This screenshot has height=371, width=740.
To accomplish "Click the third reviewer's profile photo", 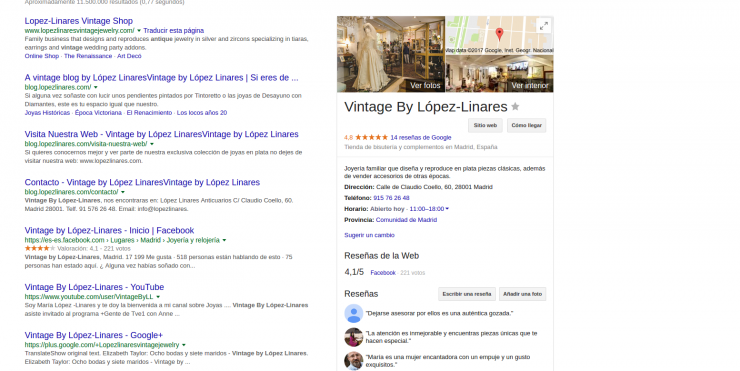I will tap(353, 361).
